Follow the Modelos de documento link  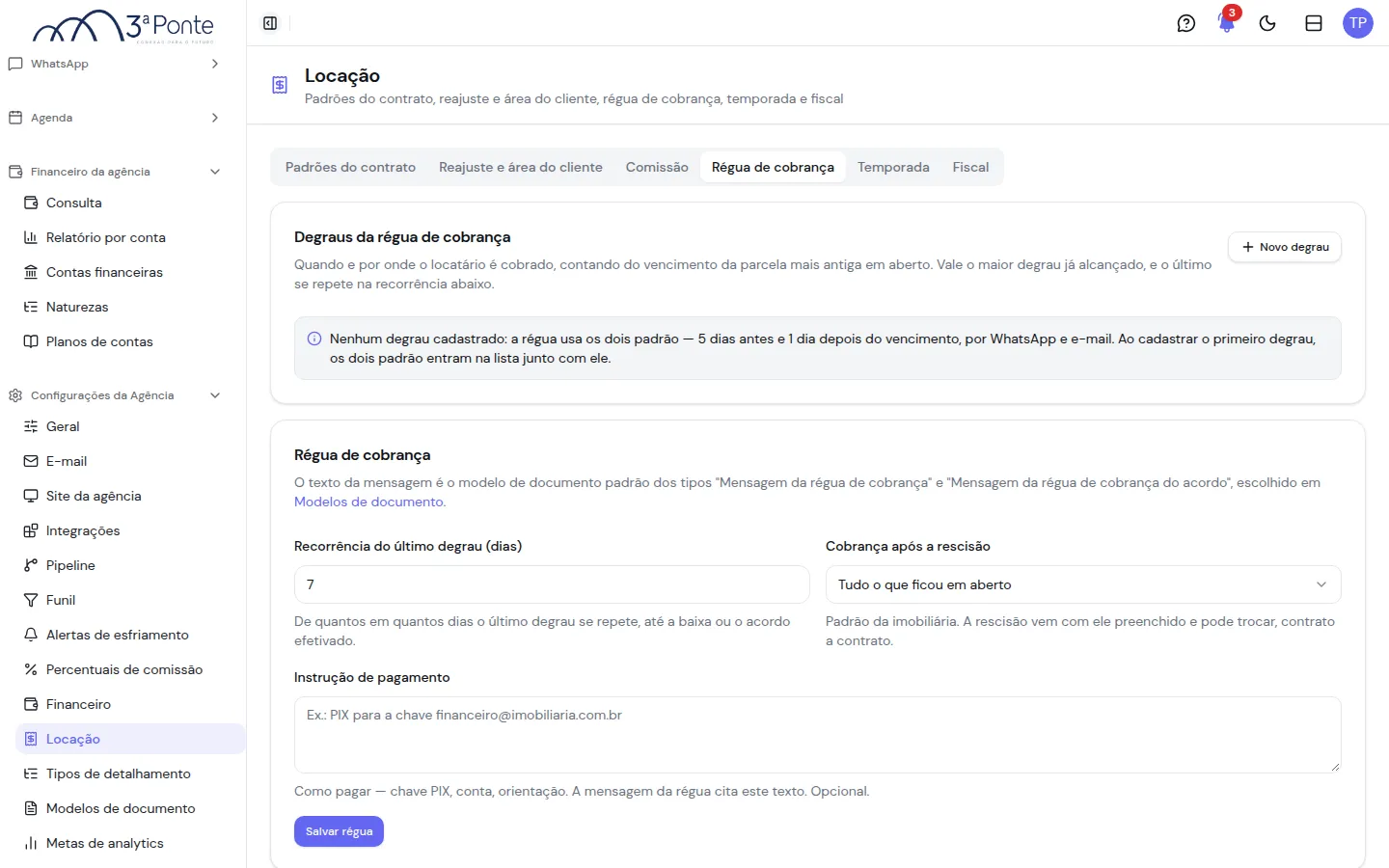point(369,502)
